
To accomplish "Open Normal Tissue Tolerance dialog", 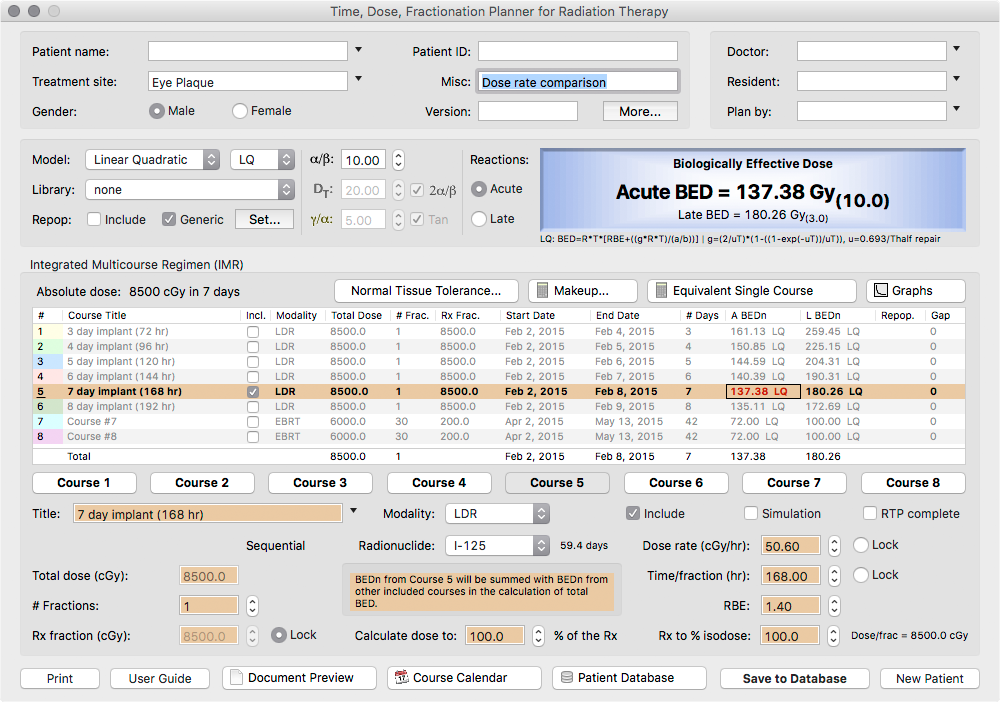I will pyautogui.click(x=425, y=291).
